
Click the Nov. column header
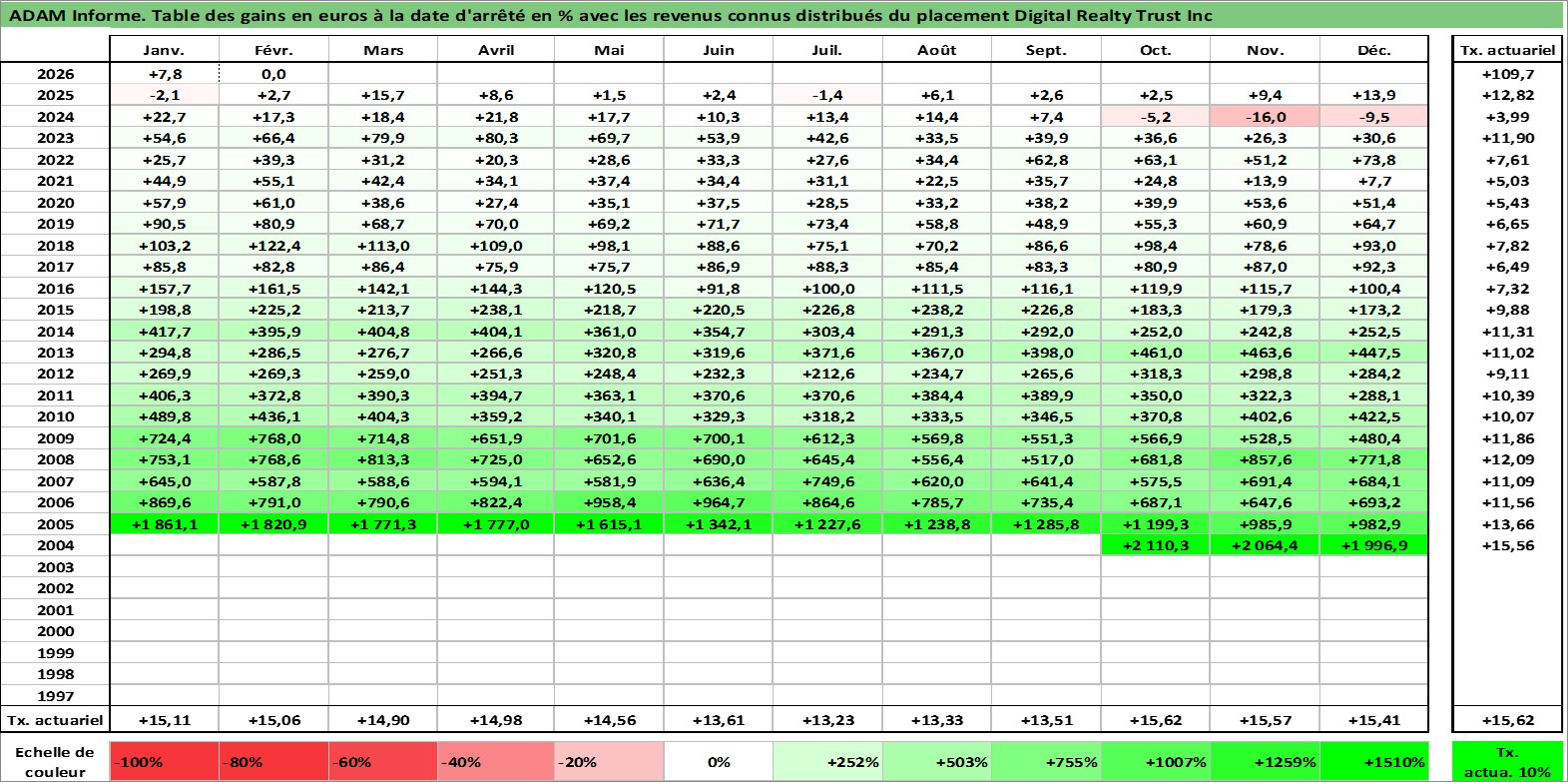[x=1265, y=50]
